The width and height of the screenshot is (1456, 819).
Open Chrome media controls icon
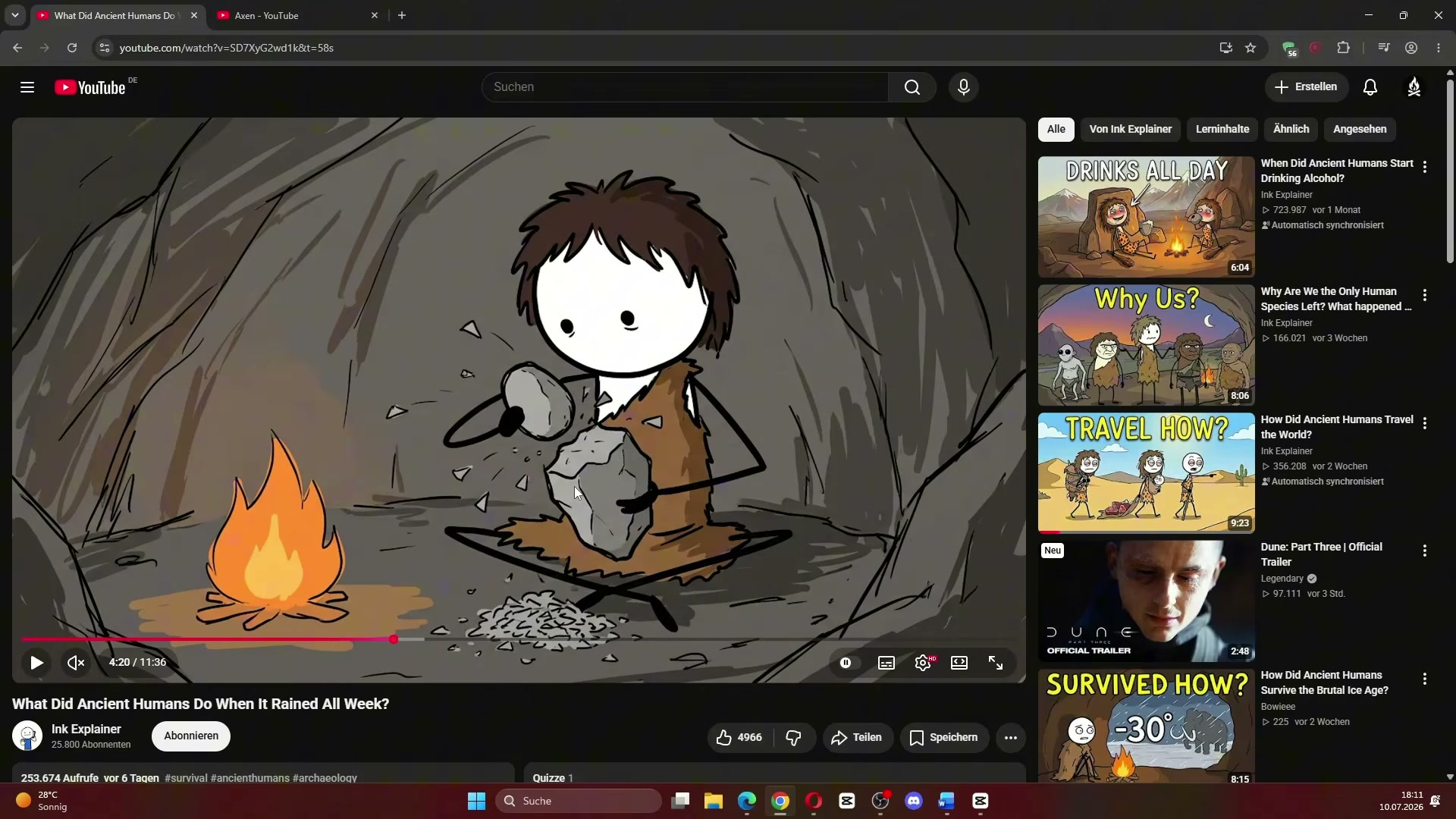coord(1384,48)
